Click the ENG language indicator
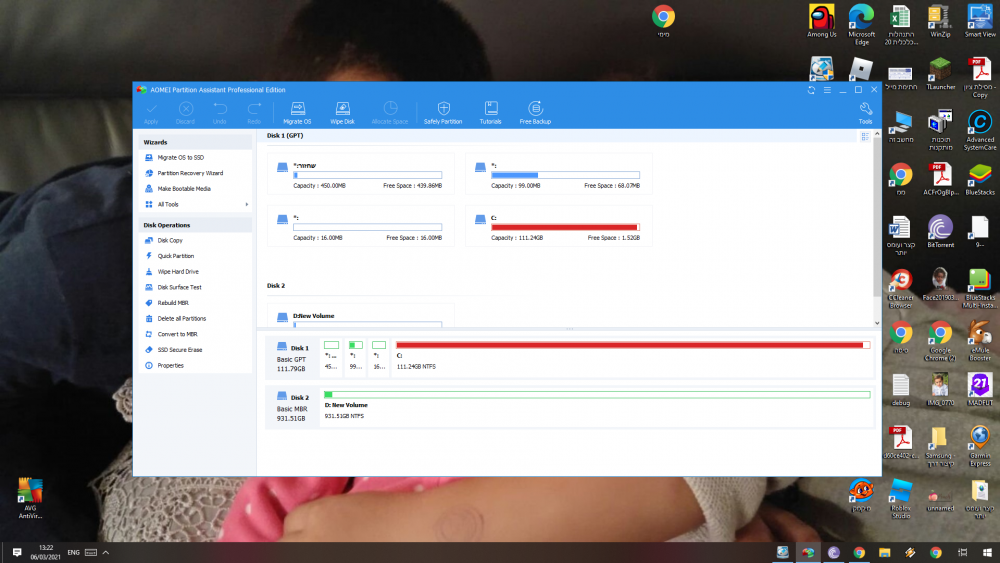Screen dimensions: 1000x563 pos(73,553)
